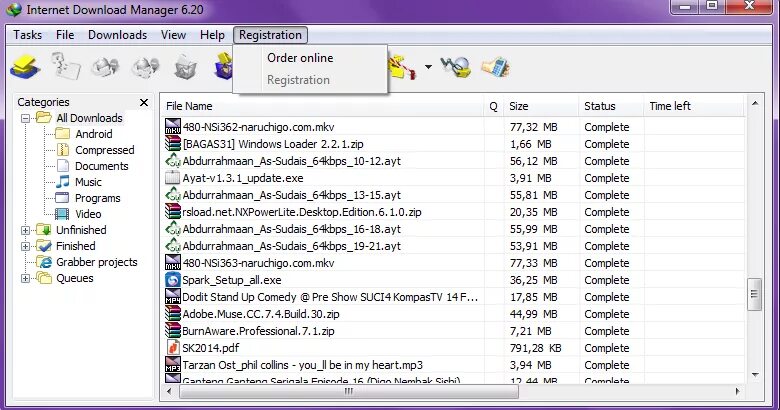Close the Categories panel
Screen dimensions: 780x410
point(144,102)
